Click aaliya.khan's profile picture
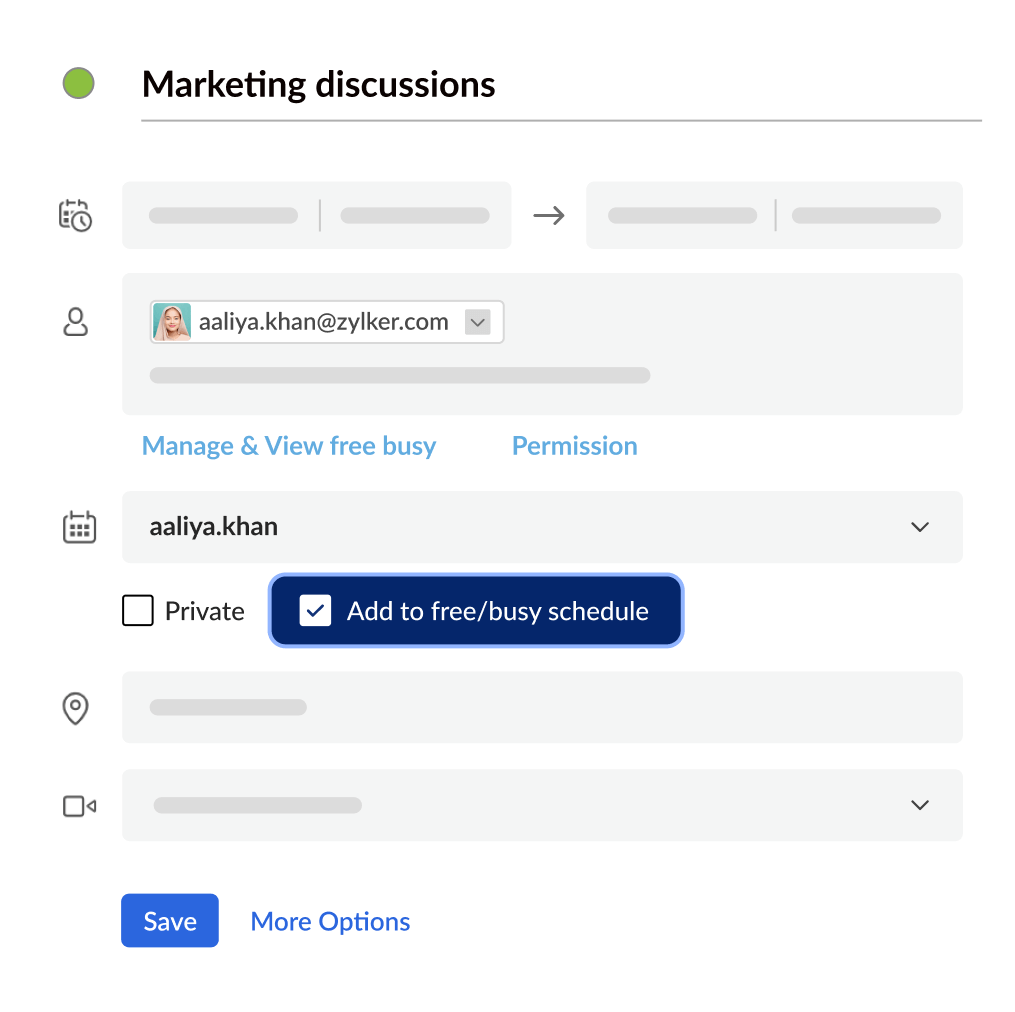 tap(170, 321)
